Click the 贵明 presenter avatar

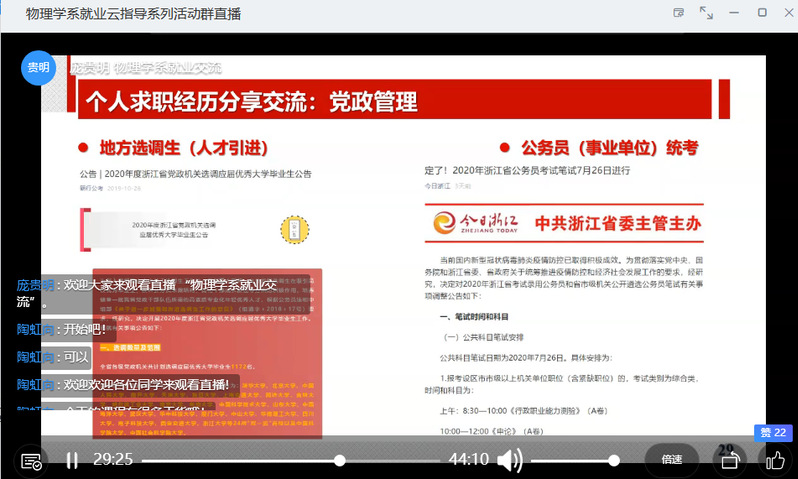click(38, 68)
